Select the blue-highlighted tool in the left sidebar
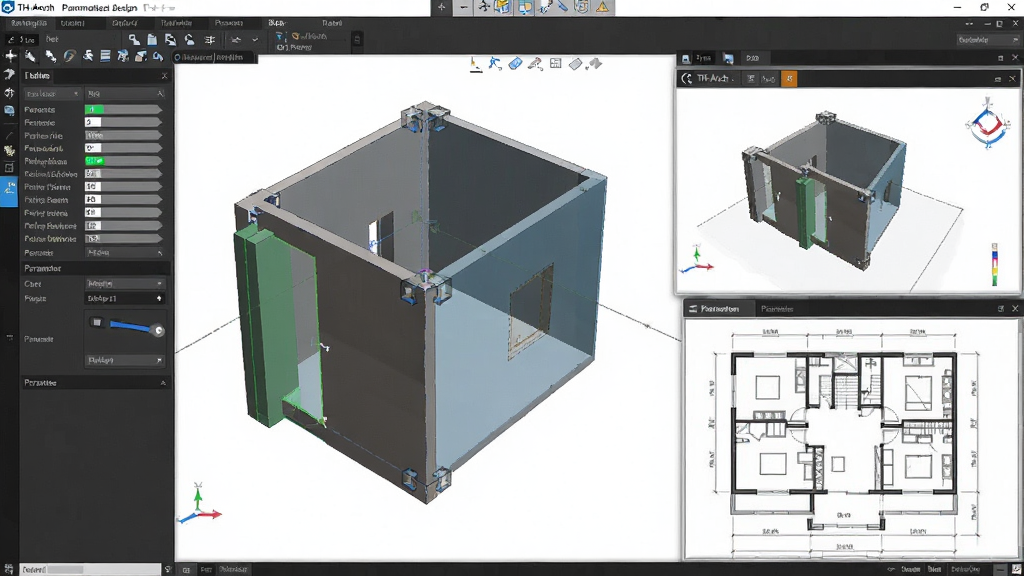The image size is (1024, 576). [x=9, y=193]
